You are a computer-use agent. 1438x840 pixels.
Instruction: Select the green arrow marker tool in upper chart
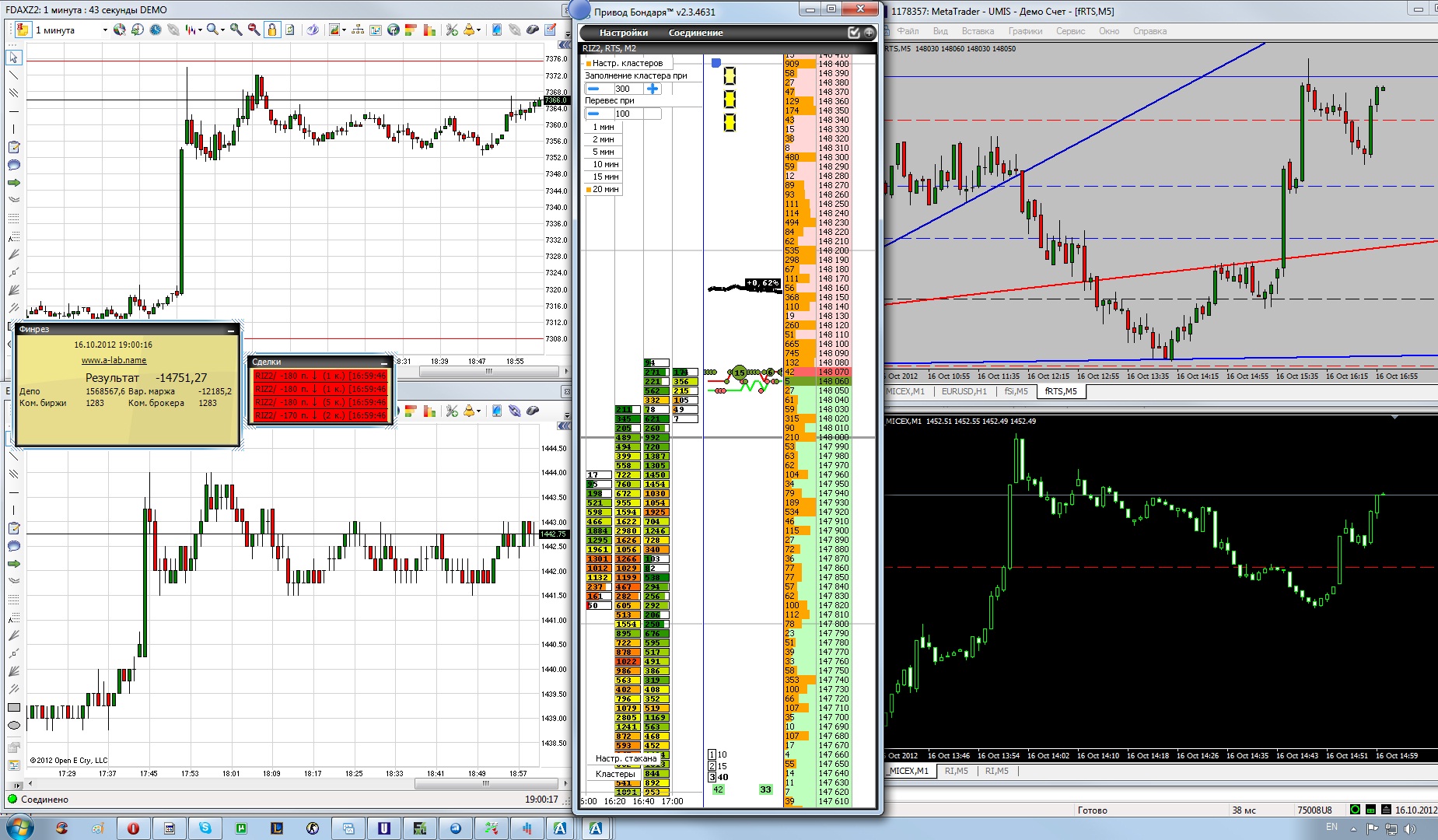tap(13, 183)
